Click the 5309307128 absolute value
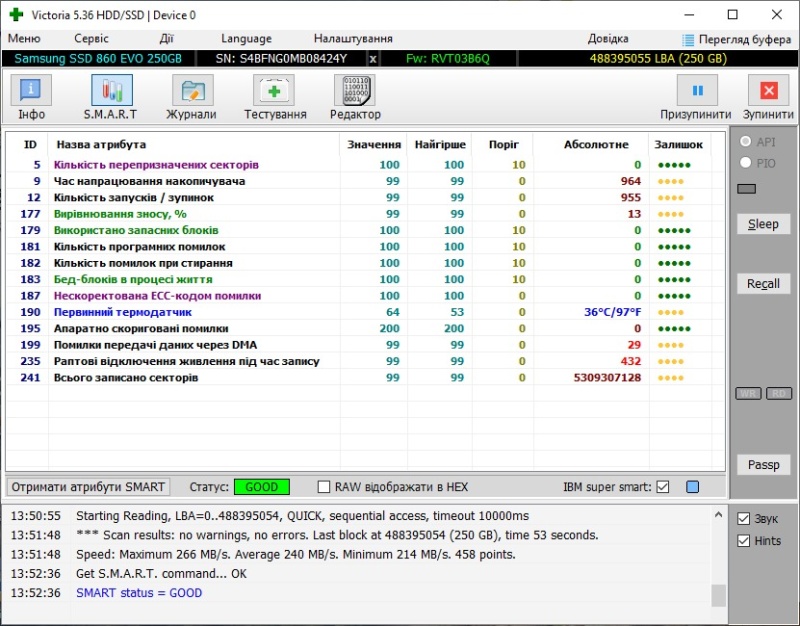 click(607, 378)
